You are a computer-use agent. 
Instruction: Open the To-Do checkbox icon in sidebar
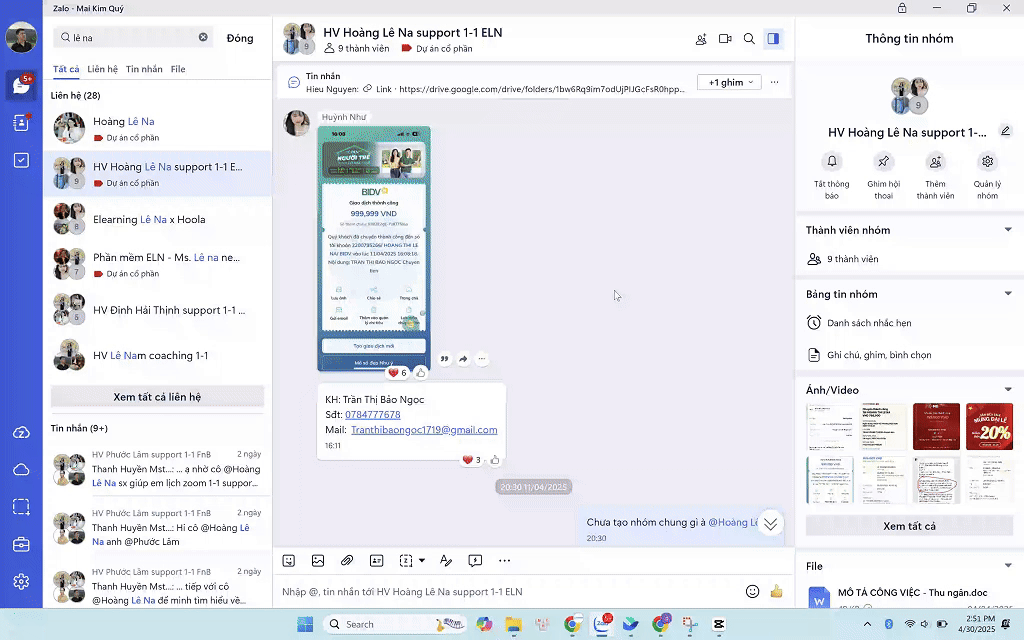point(21,161)
